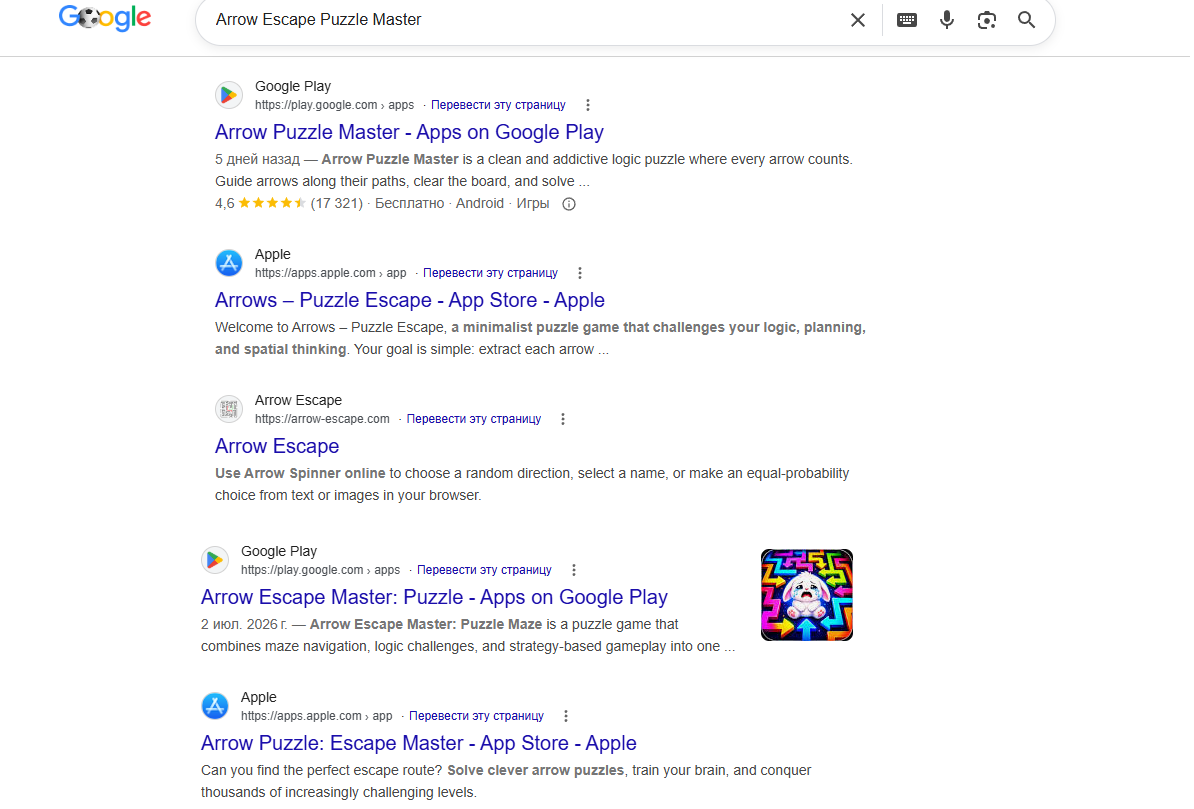Click the 'Use Arrow Spinner online' snippet text
Image resolution: width=1194 pixels, height=809 pixels.
click(x=301, y=475)
